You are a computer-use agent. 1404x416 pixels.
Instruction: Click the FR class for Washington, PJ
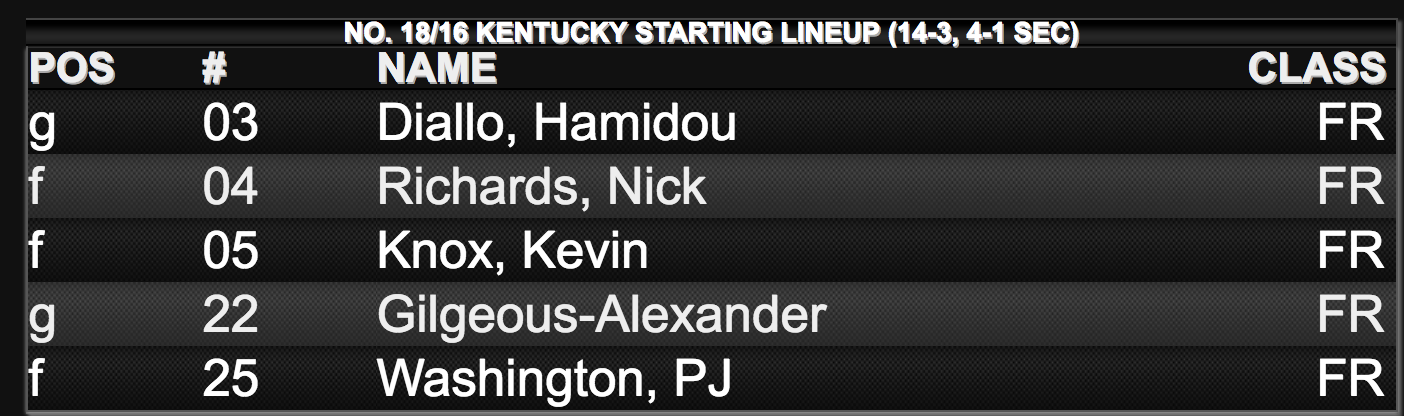coord(1351,380)
